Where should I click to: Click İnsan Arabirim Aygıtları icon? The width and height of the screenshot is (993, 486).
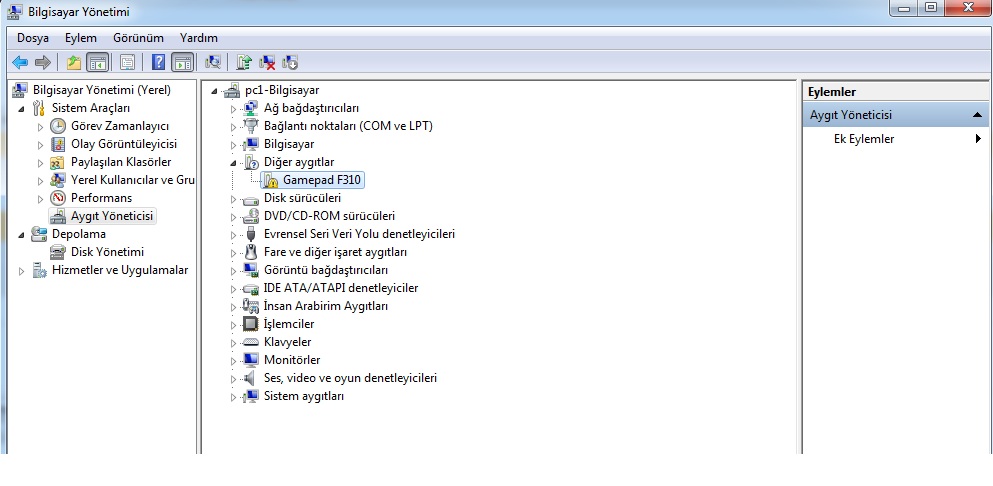coord(251,306)
